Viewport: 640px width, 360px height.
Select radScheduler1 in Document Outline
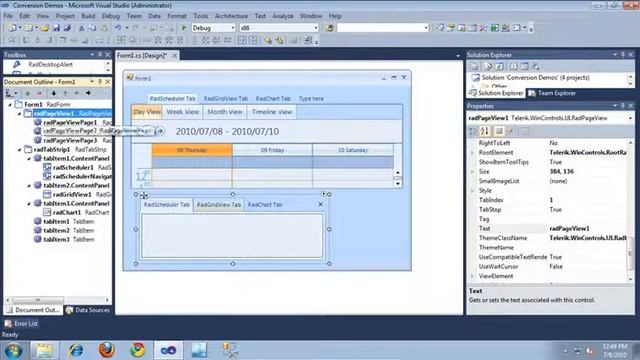(x=73, y=167)
